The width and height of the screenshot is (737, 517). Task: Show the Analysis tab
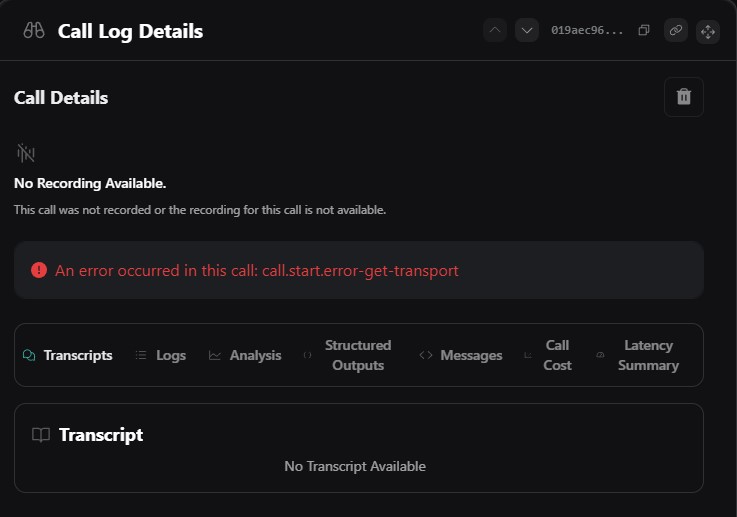point(245,355)
